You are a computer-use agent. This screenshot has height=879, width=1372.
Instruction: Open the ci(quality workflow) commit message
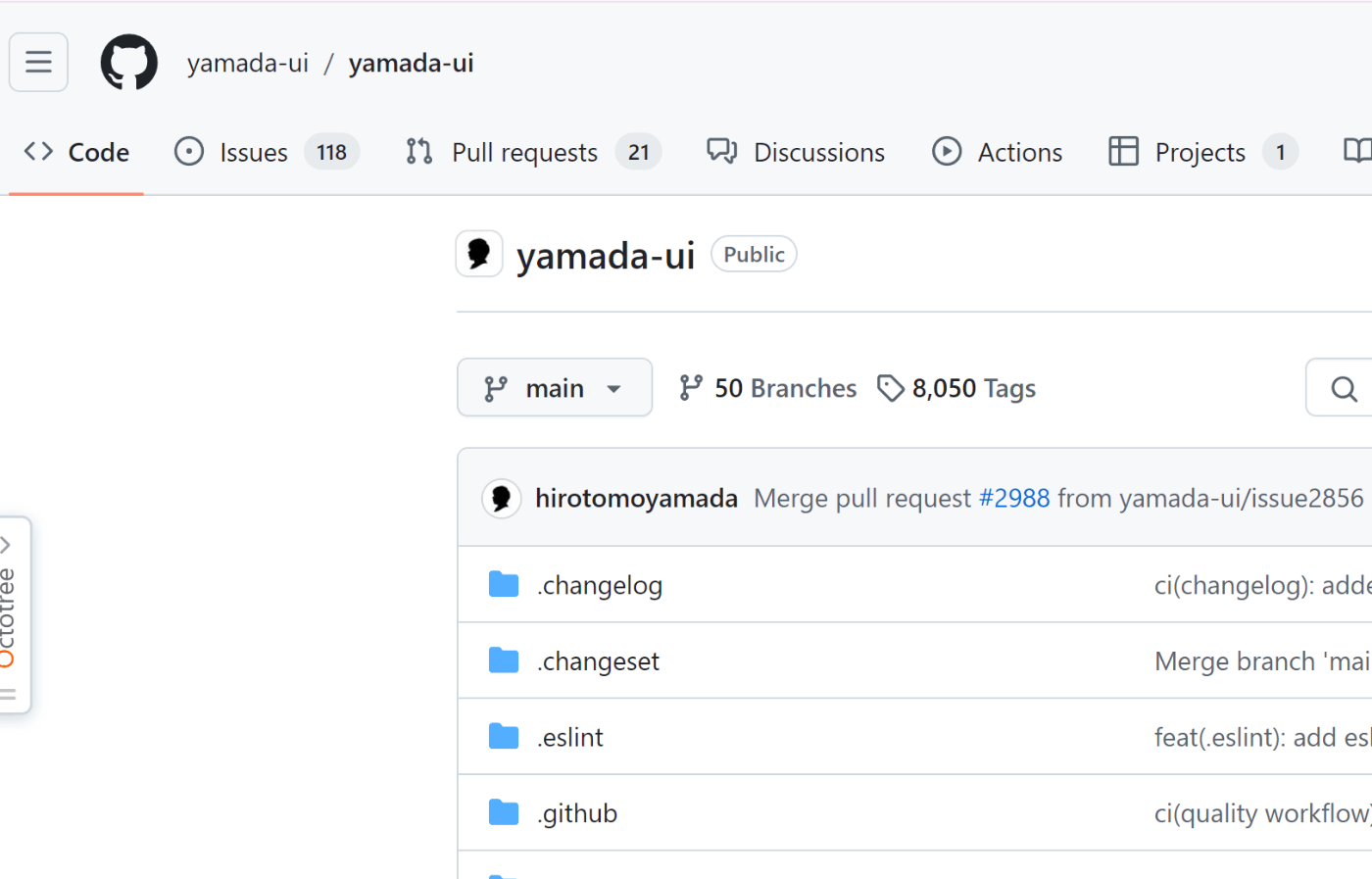coord(1263,813)
